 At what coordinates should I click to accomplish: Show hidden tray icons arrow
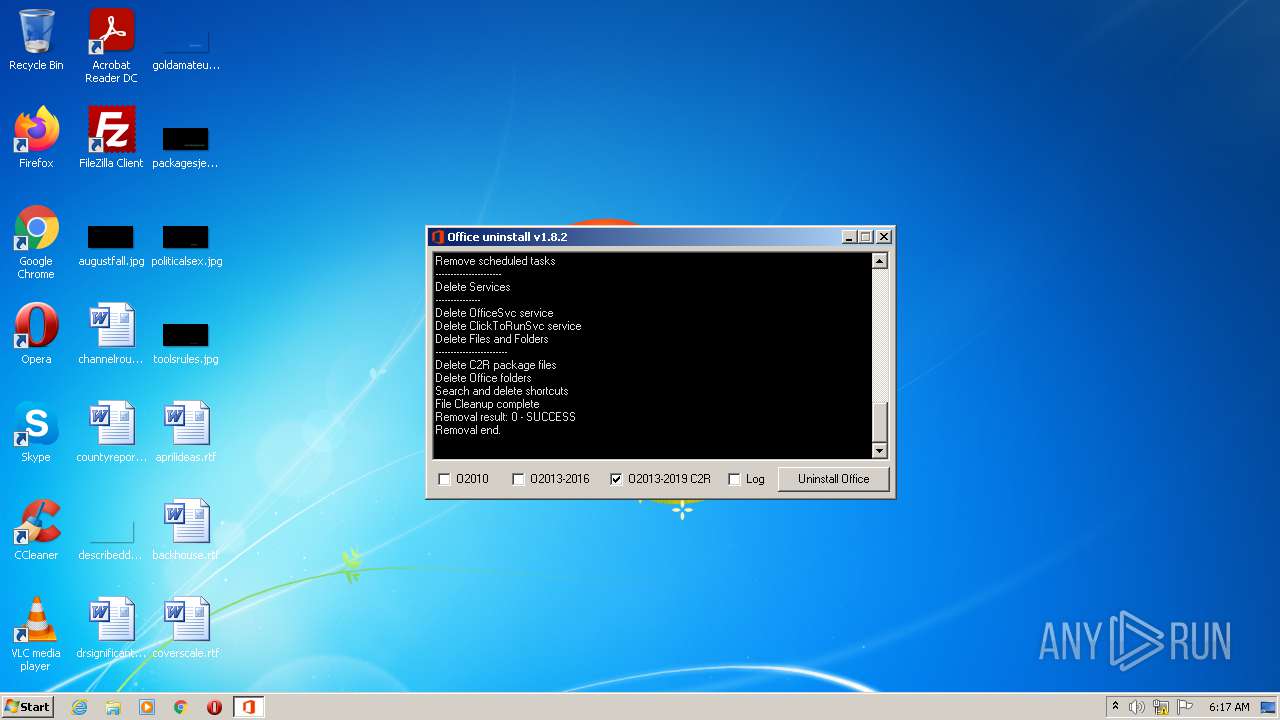click(x=1115, y=707)
